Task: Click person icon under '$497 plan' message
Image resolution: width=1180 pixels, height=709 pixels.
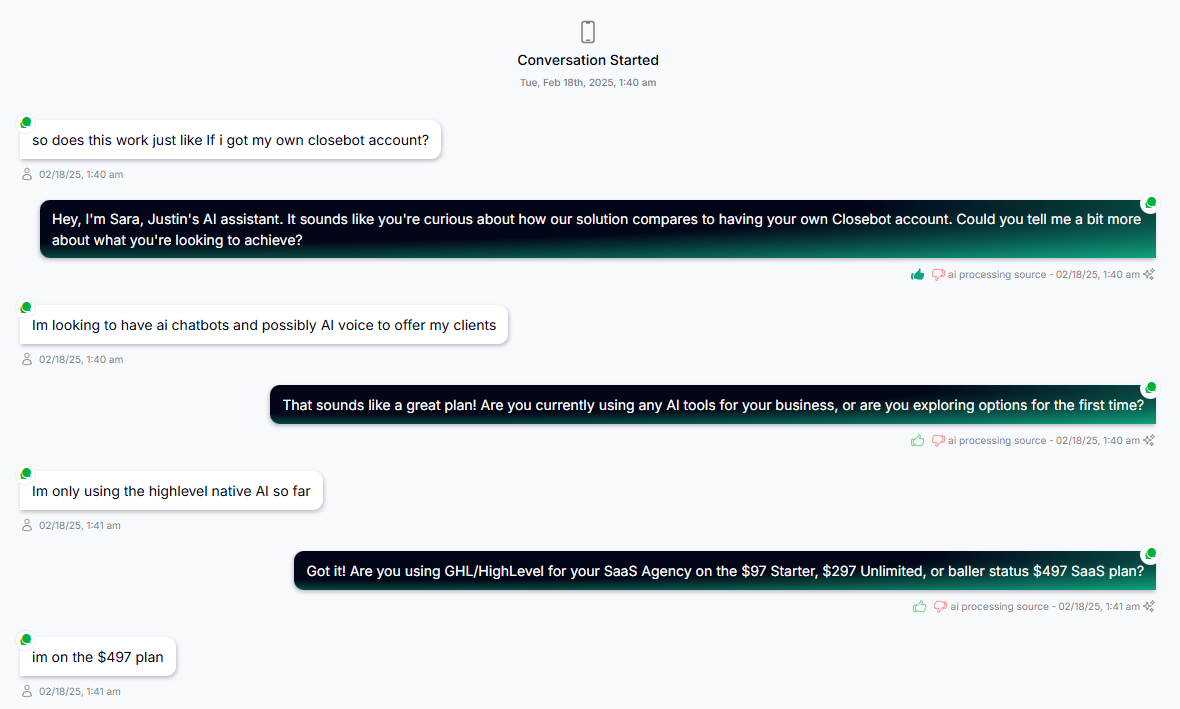Action: tap(27, 691)
